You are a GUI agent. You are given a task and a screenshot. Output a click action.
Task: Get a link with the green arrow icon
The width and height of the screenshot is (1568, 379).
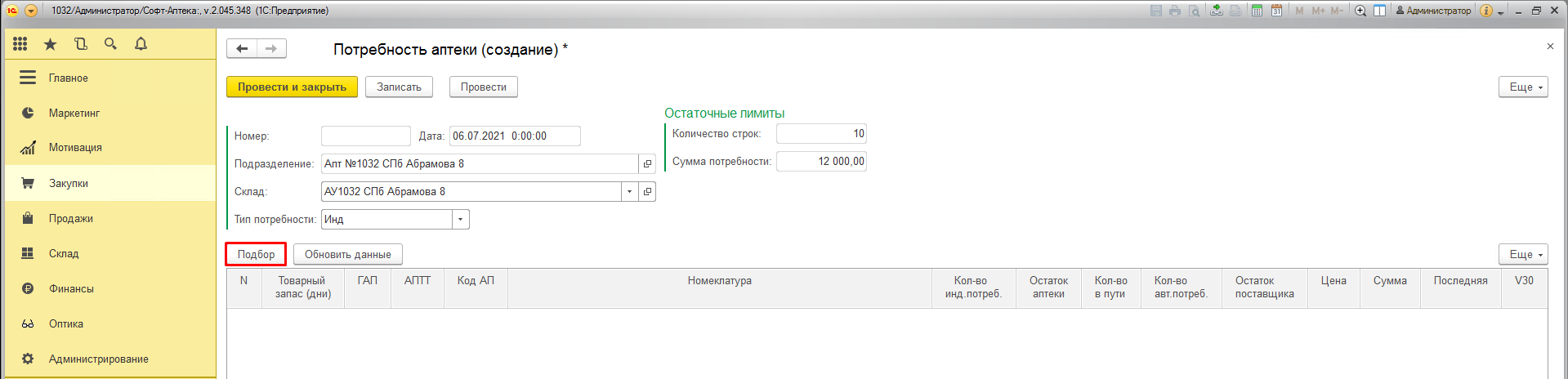click(1217, 11)
